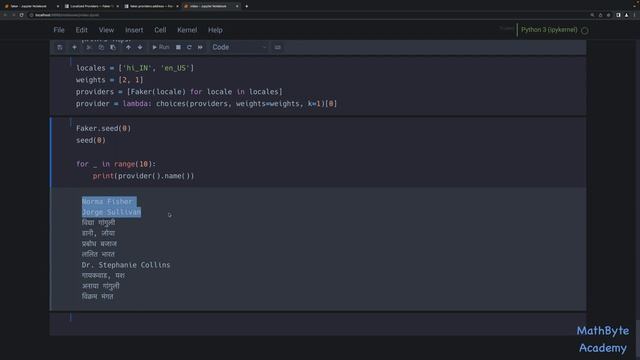The width and height of the screenshot is (640, 360).
Task: Click the Dr. Stephanie Collins output line
Action: 126,265
